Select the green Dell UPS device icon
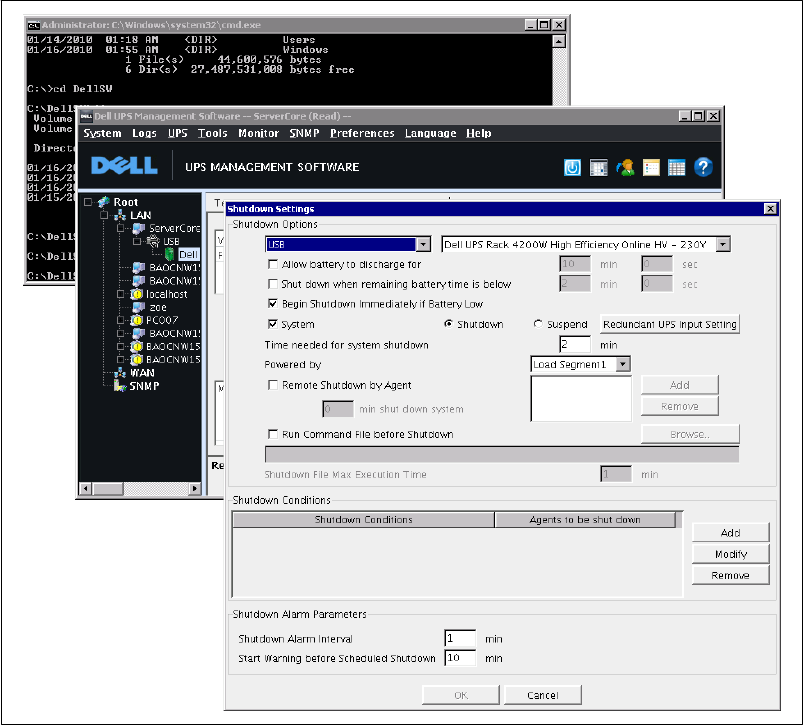Image resolution: width=803 pixels, height=725 pixels. pos(170,255)
